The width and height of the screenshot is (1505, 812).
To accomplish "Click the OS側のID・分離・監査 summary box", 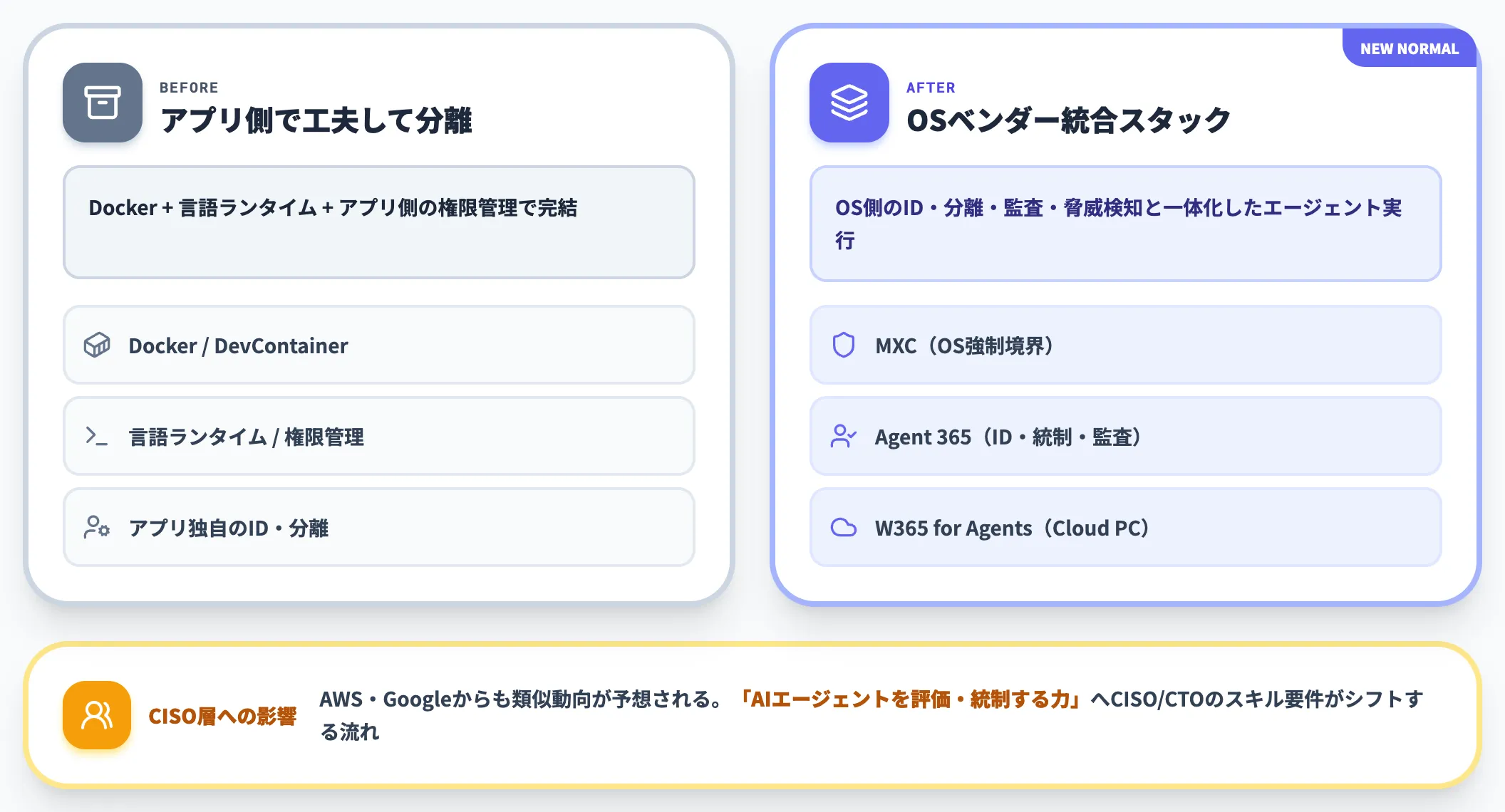I will point(1126,224).
